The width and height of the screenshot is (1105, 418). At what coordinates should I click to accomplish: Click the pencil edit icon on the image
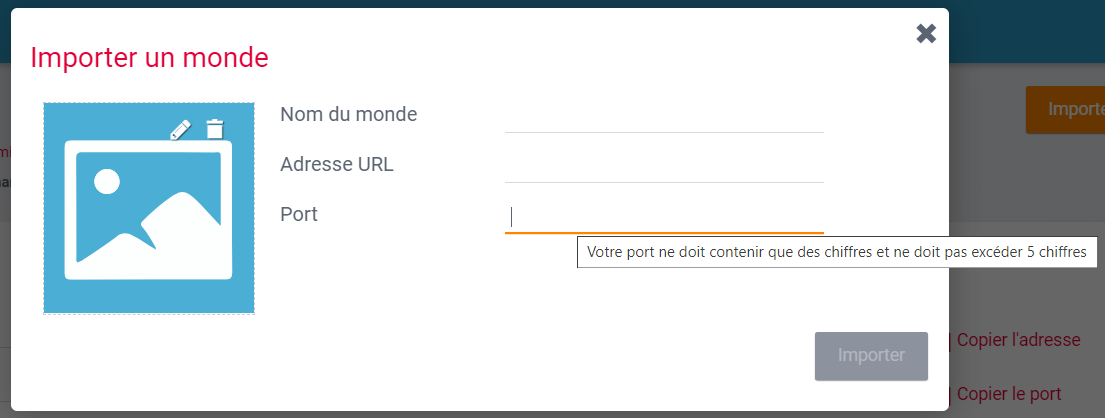click(x=180, y=129)
